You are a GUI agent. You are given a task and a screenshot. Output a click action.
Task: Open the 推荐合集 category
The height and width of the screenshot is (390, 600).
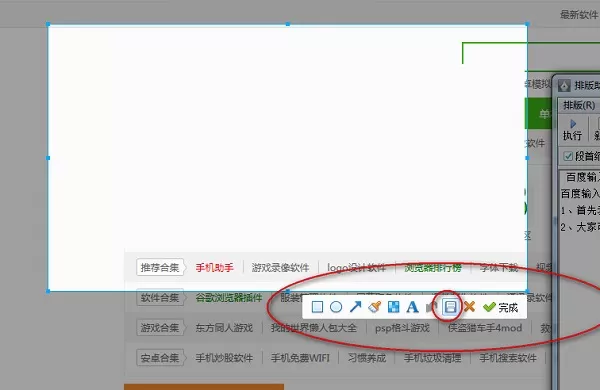point(160,268)
